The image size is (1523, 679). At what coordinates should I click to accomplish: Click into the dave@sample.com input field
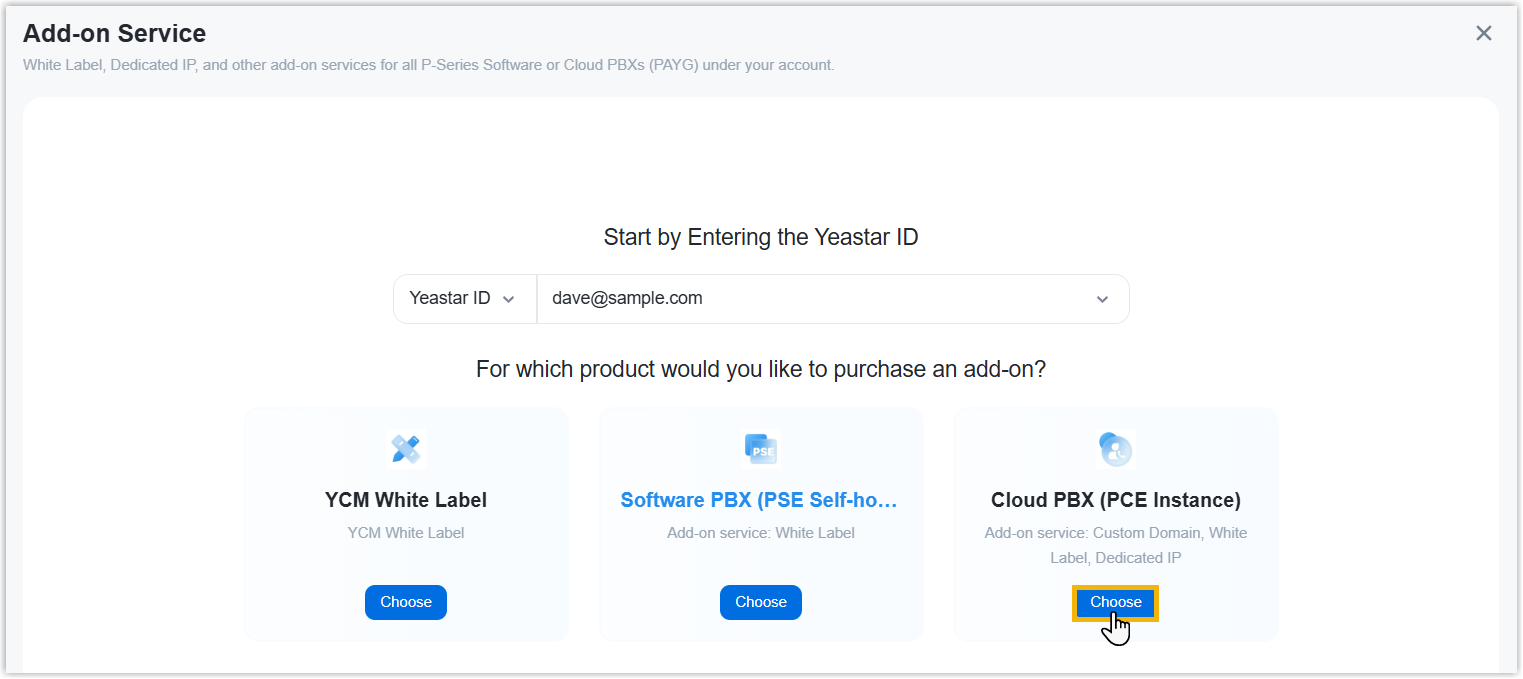point(800,299)
